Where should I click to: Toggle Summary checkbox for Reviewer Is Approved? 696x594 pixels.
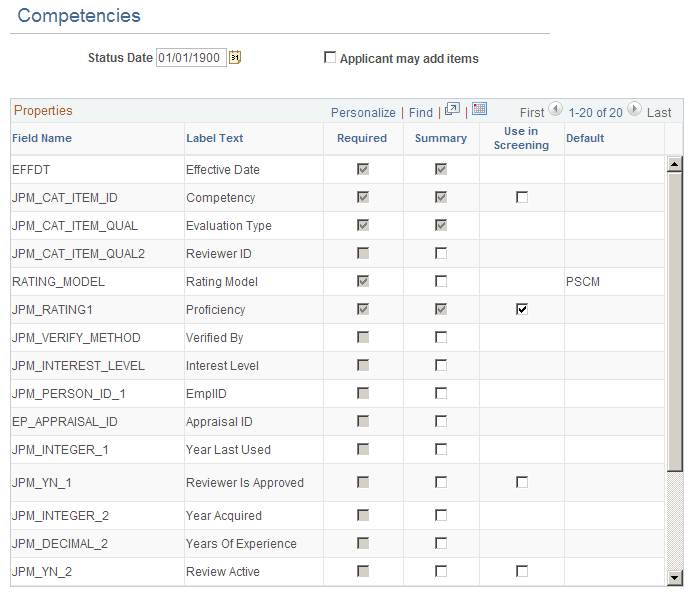[441, 482]
